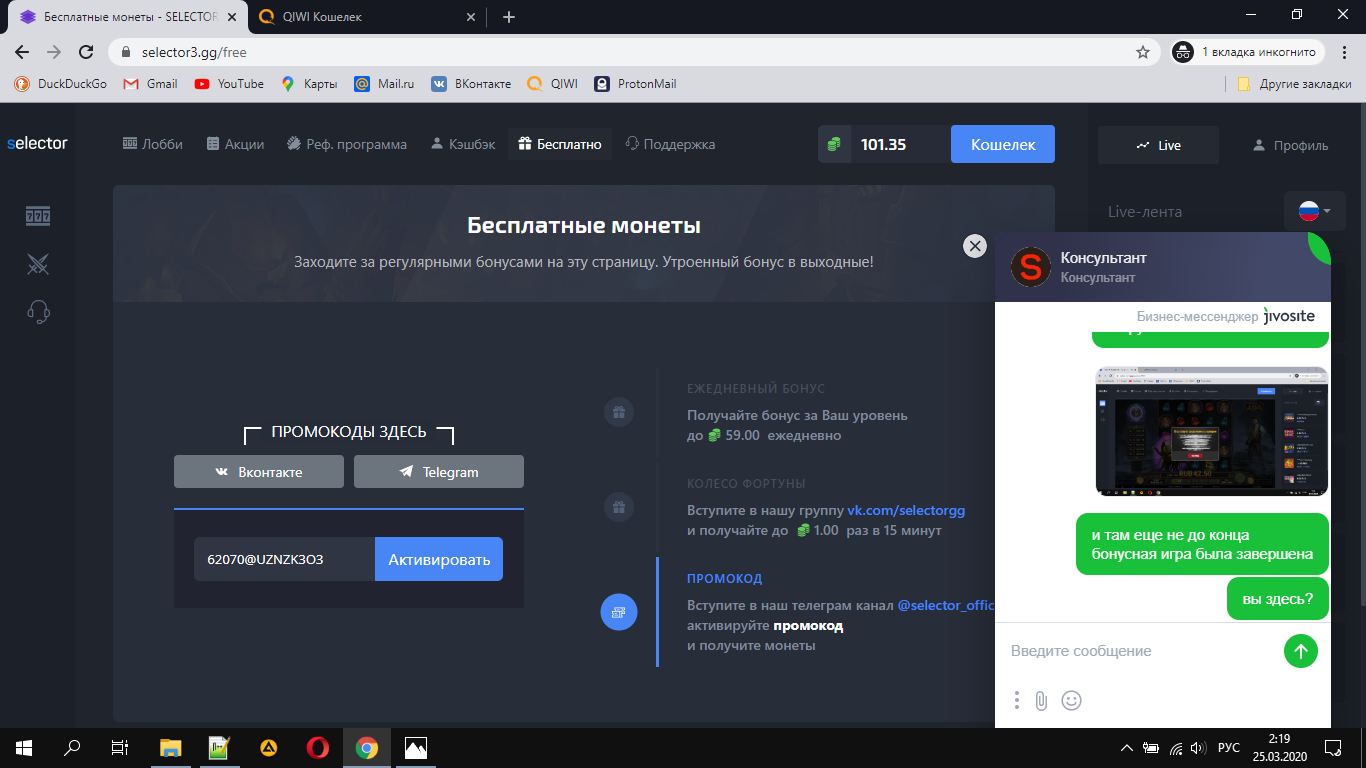Close the chat widget with X button
Screen dimensions: 1366x768
[x=975, y=246]
